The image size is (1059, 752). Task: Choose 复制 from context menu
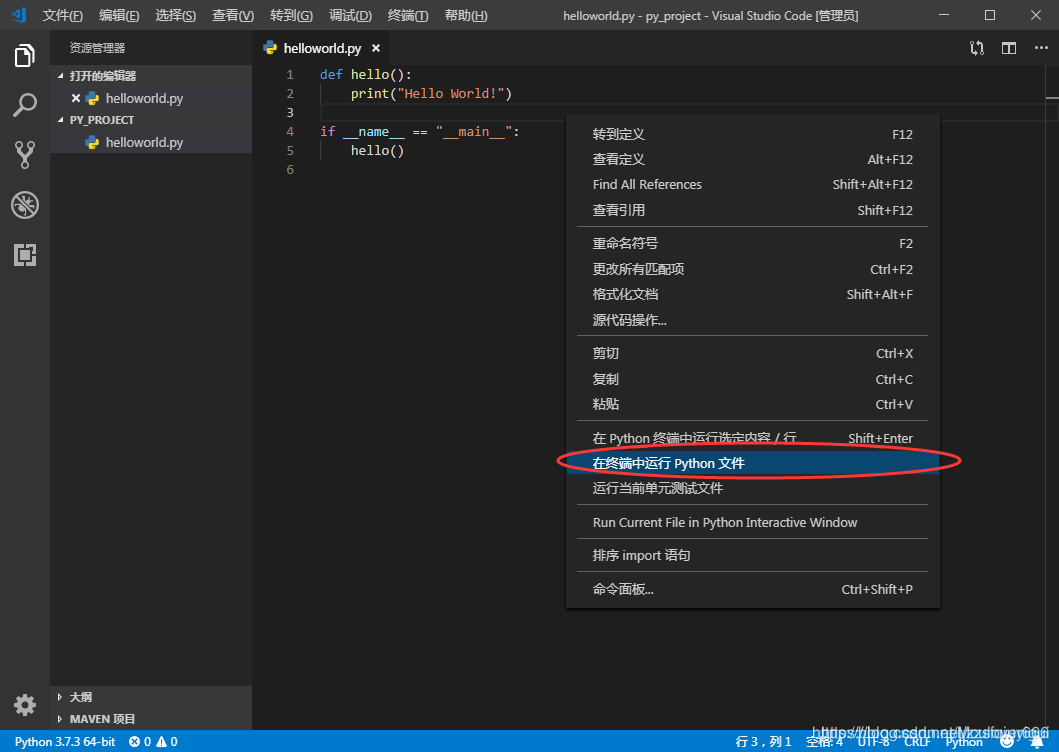coord(752,379)
